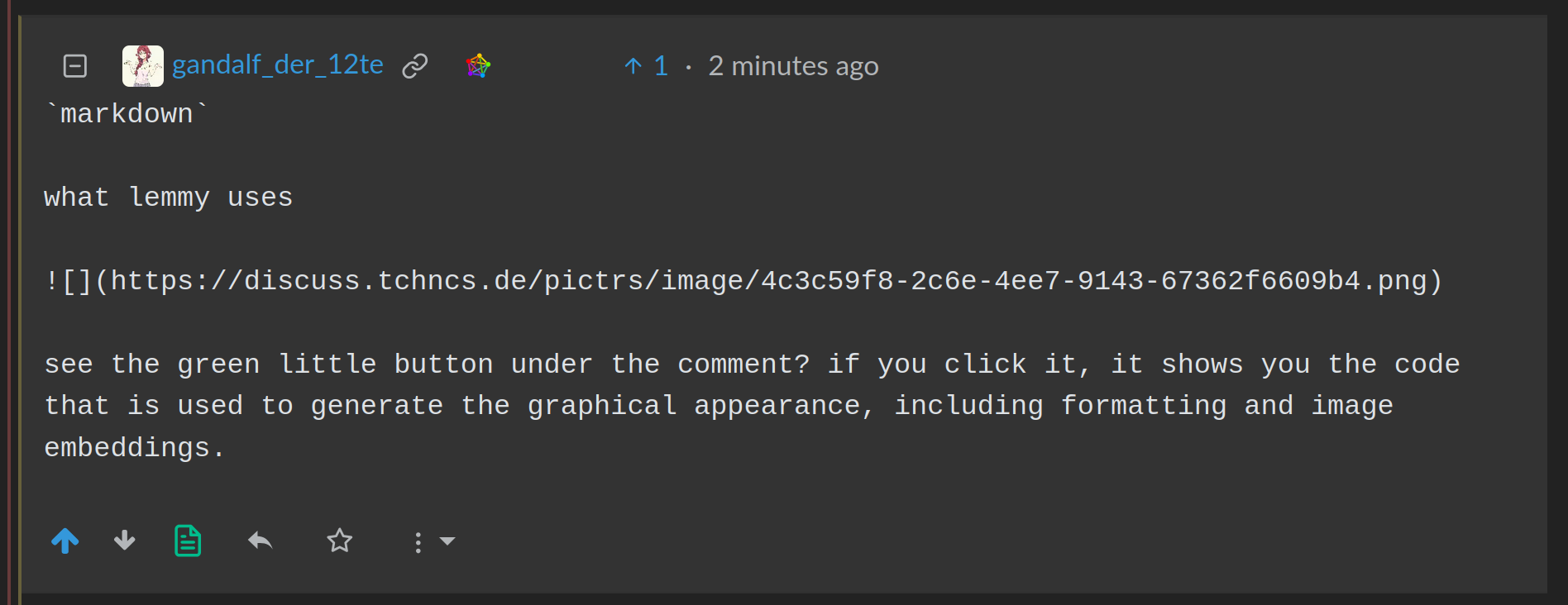Image resolution: width=1568 pixels, height=605 pixels.
Task: Open the gandalf_der_12te user profile link
Action: coord(277,64)
